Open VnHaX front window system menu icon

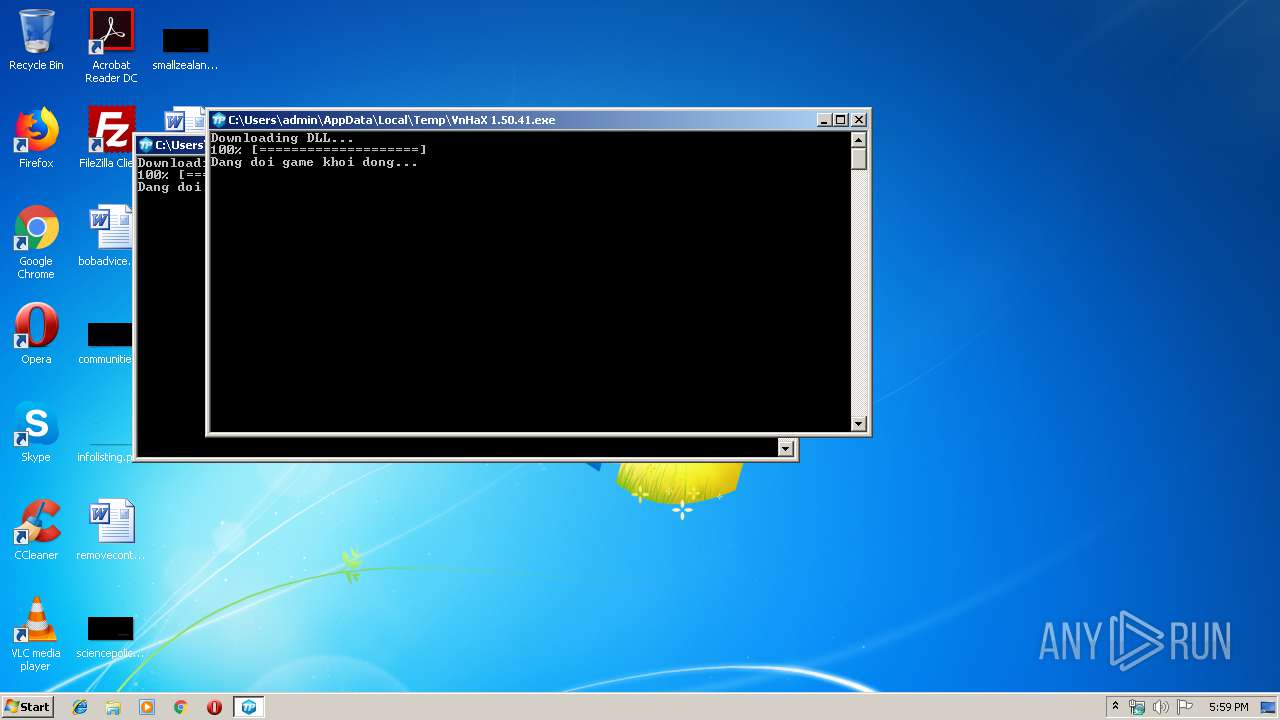pos(219,120)
